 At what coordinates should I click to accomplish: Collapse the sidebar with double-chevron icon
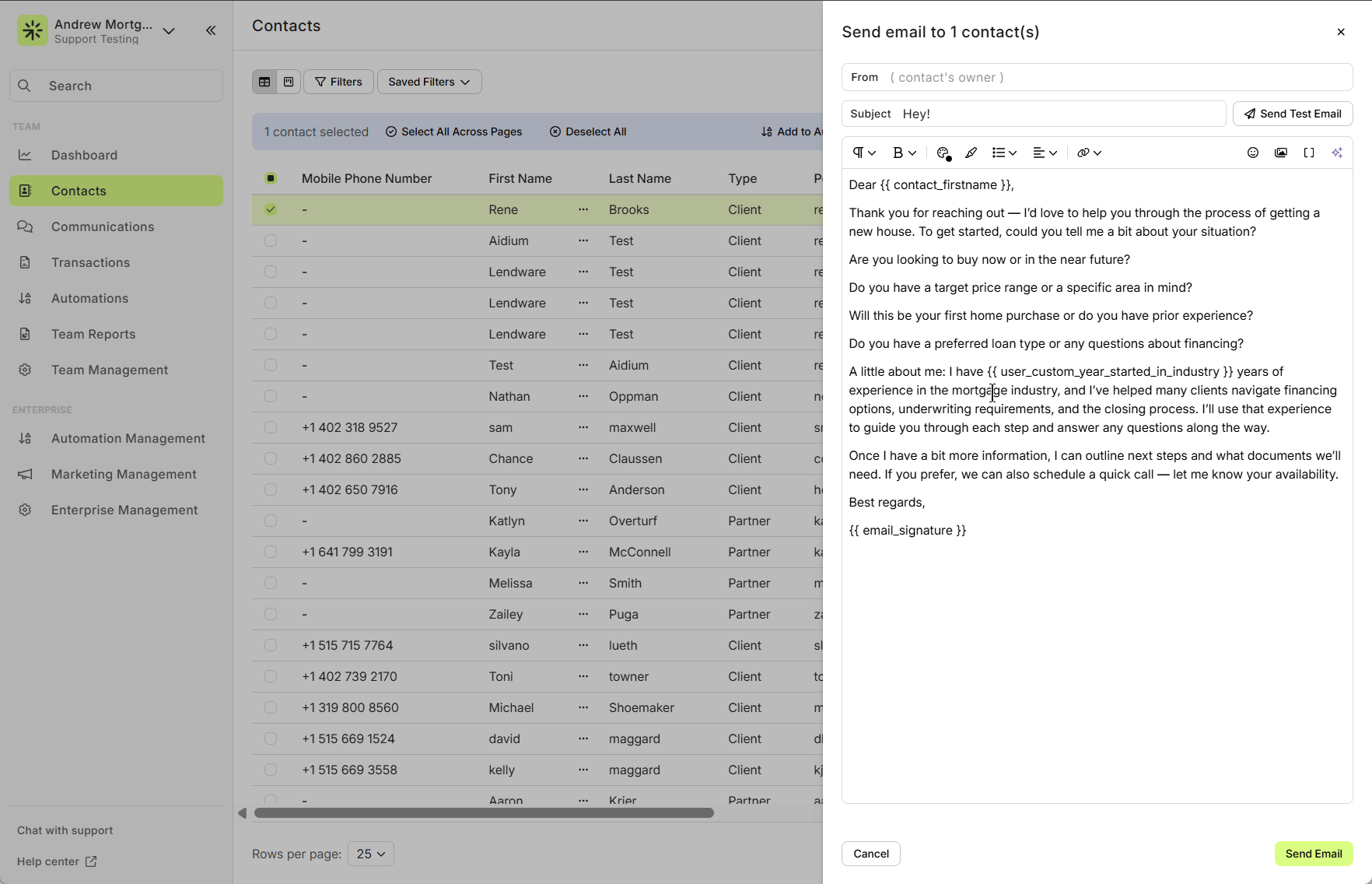tap(211, 30)
